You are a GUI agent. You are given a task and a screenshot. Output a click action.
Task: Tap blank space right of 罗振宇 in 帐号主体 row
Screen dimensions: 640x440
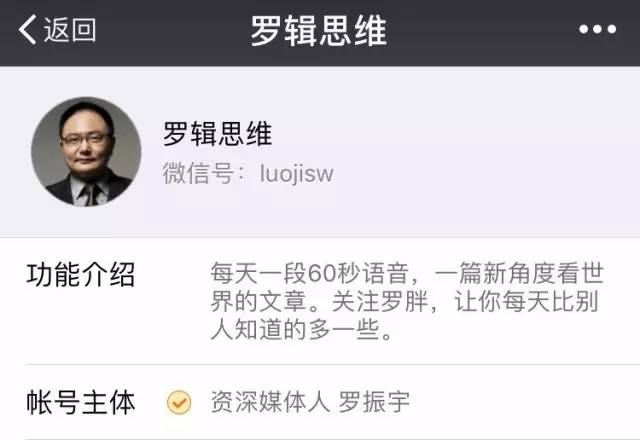522,402
